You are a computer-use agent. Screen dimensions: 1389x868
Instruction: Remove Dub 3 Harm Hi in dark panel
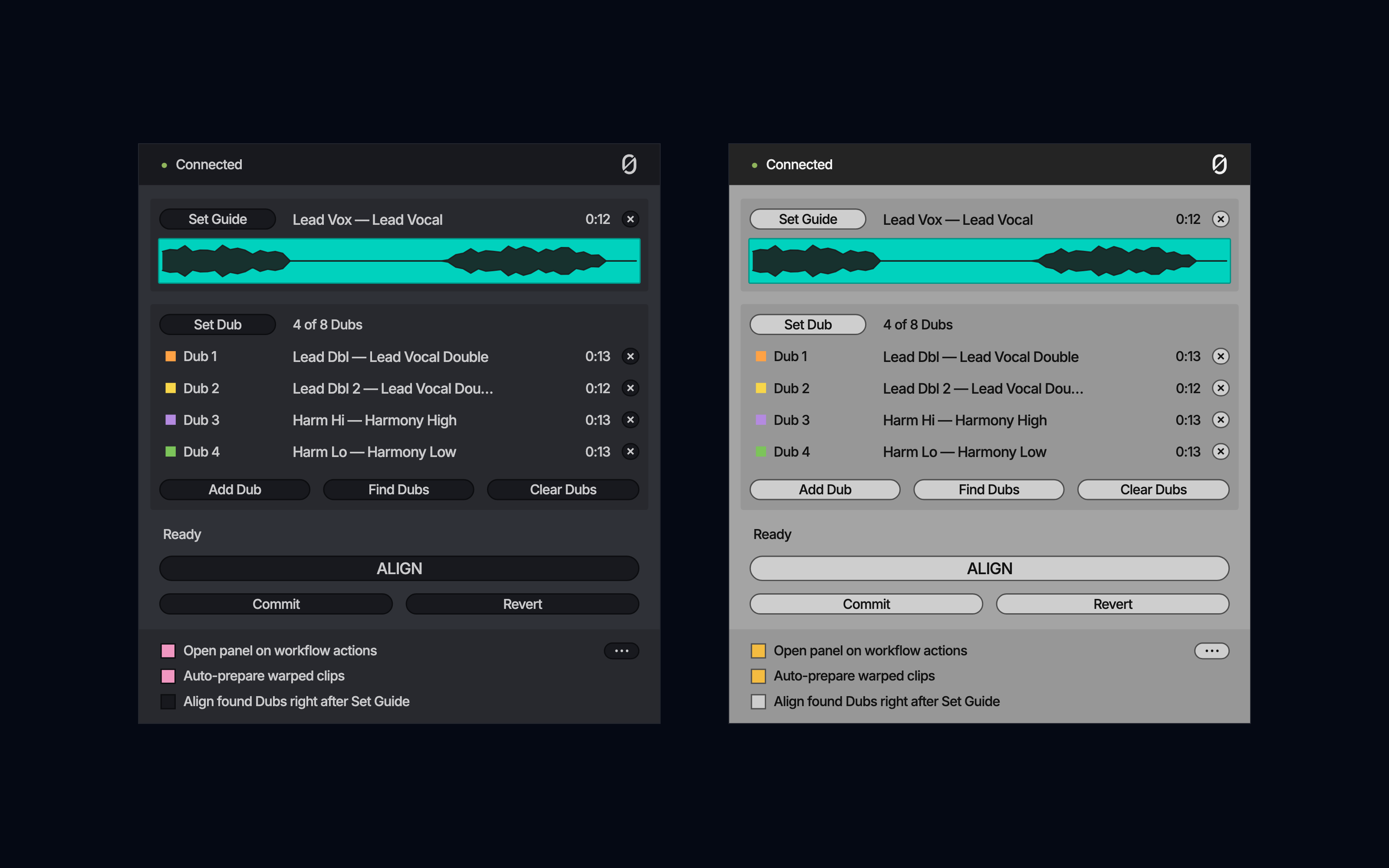coord(630,420)
